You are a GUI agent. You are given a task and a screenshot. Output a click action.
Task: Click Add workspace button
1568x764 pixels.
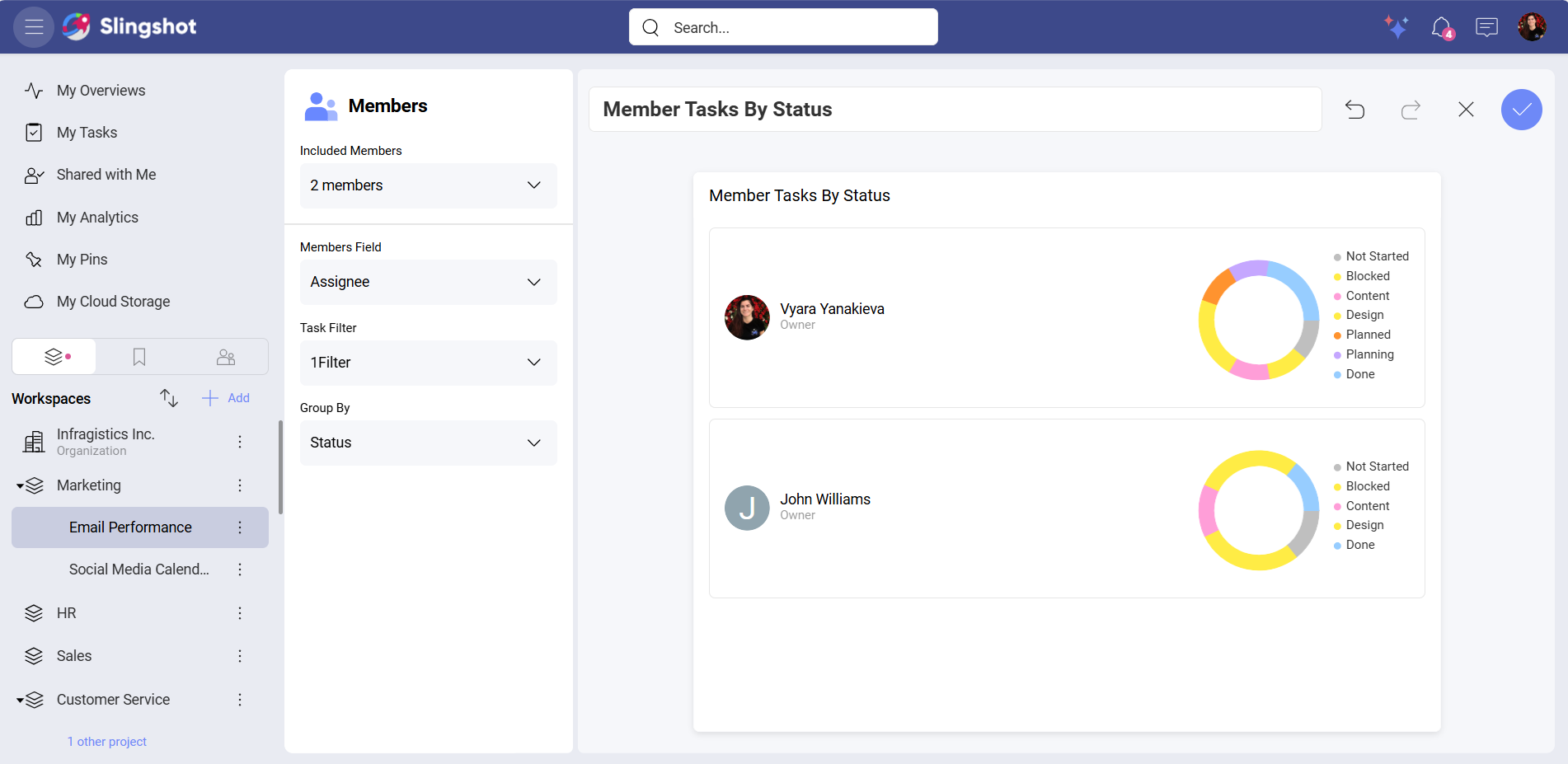click(226, 398)
